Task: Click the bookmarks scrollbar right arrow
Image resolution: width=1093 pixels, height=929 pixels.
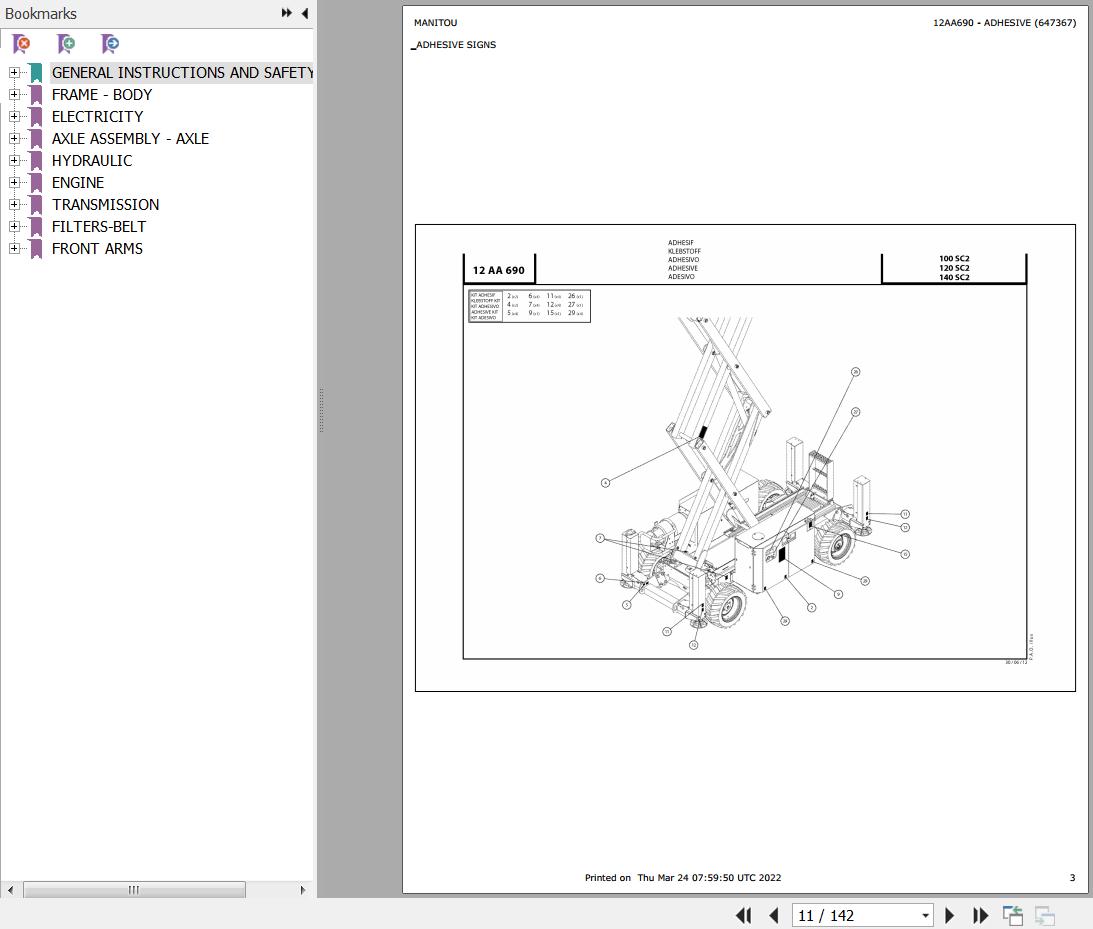Action: pyautogui.click(x=303, y=890)
